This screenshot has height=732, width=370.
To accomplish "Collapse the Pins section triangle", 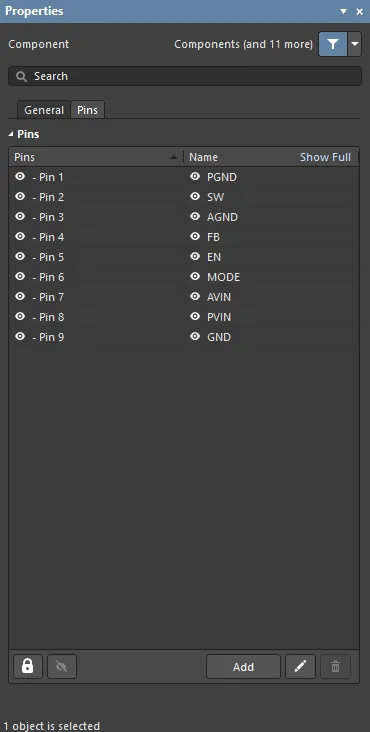I will pos(11,134).
